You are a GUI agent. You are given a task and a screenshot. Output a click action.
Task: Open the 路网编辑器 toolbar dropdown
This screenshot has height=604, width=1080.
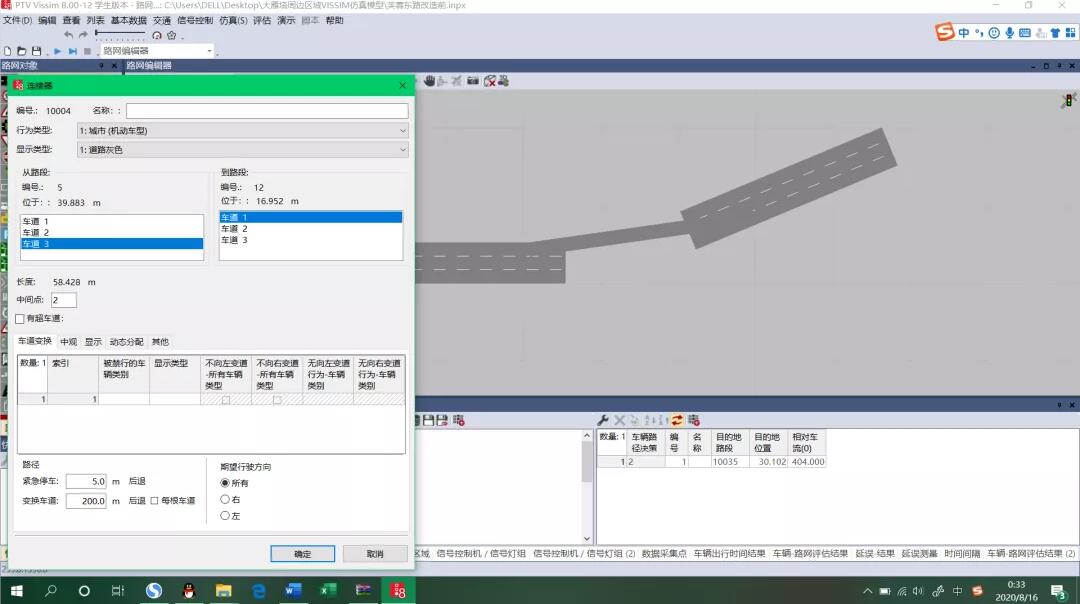tap(209, 51)
